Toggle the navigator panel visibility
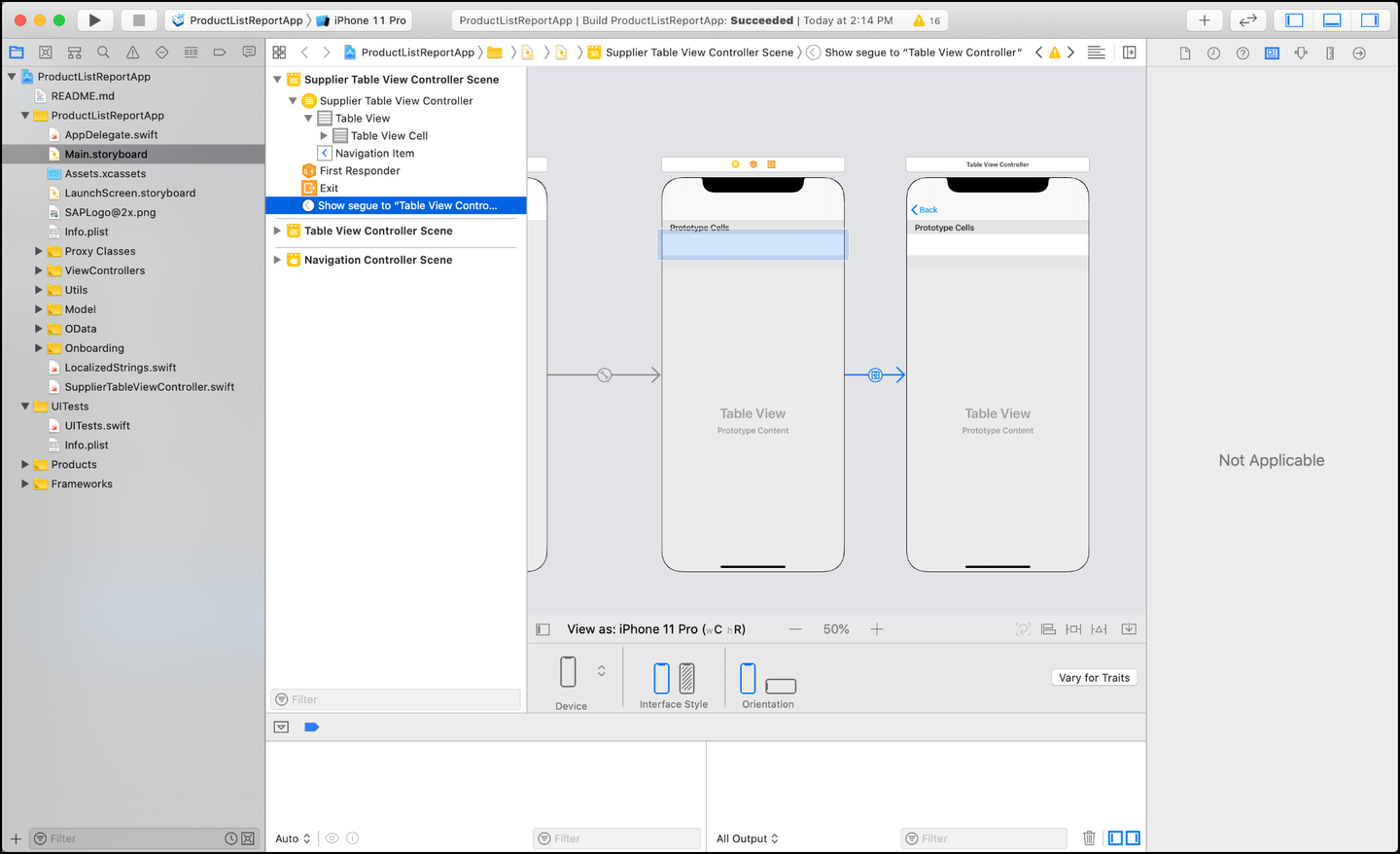 click(1294, 19)
